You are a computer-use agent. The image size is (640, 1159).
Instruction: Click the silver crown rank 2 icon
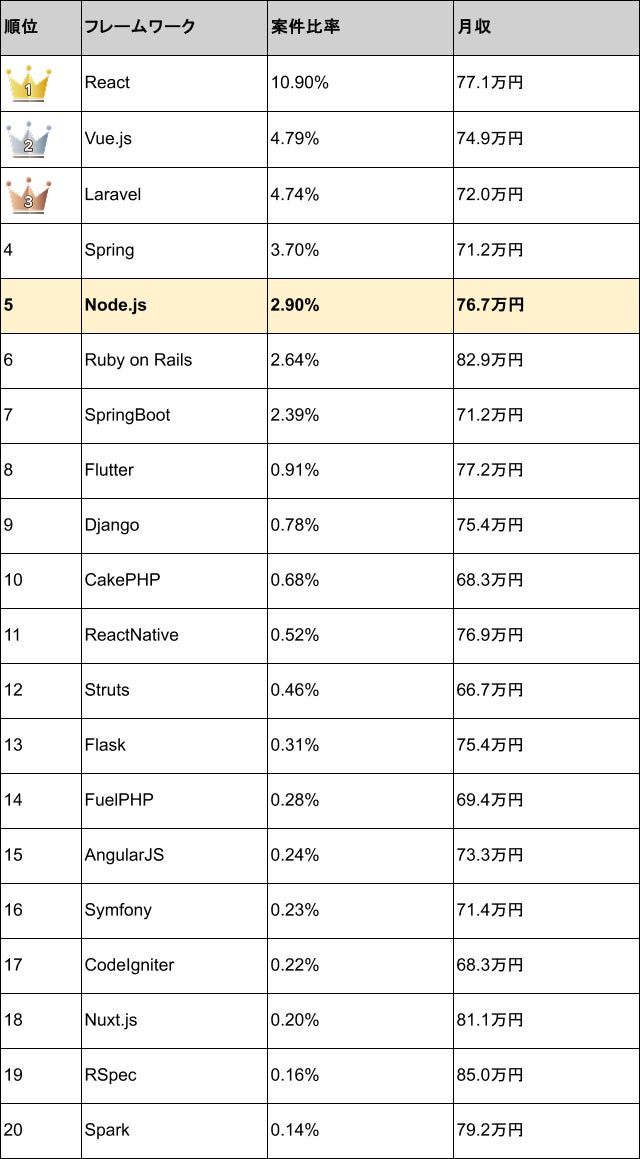coord(29,140)
